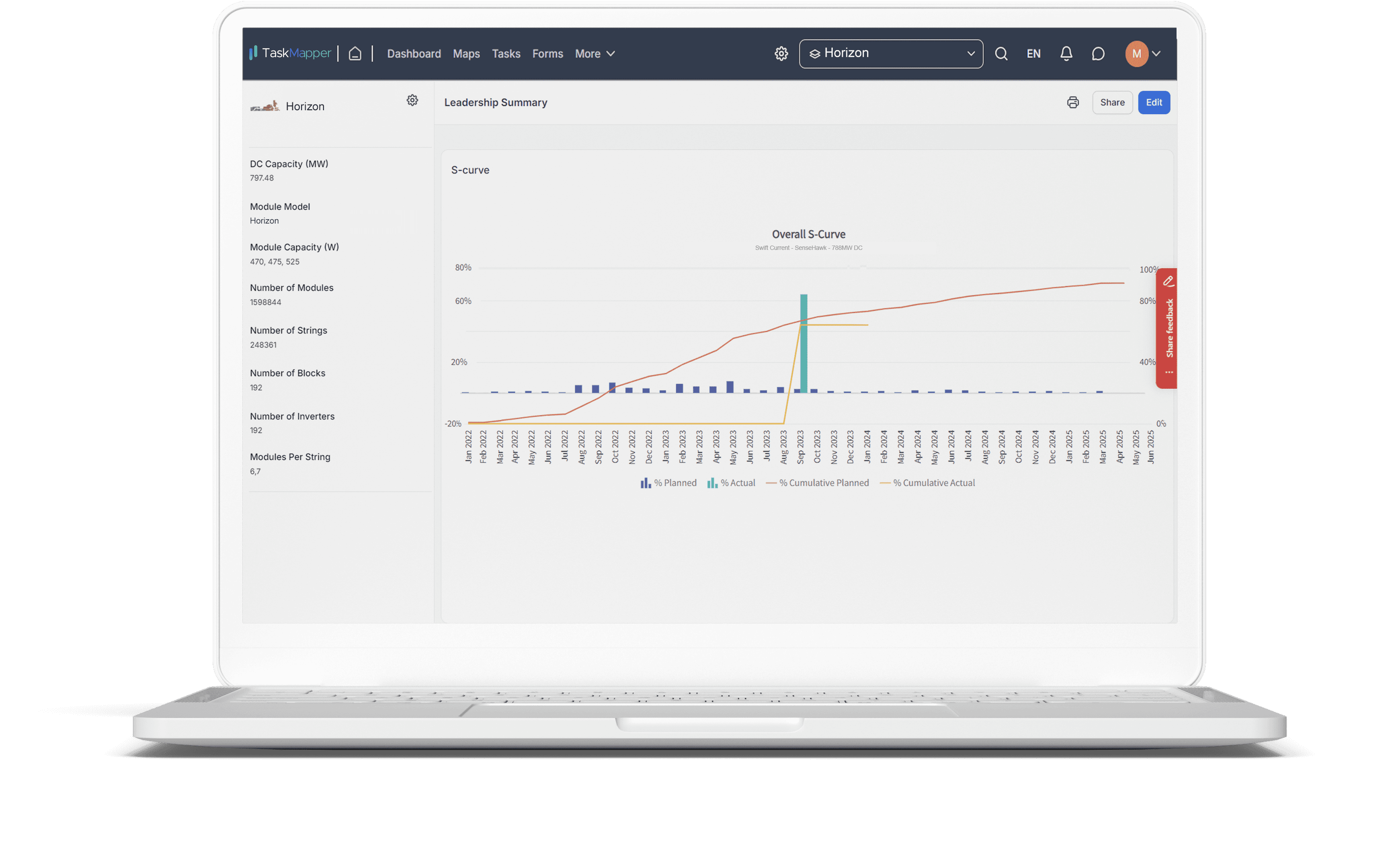Open the Horizon project selector dropdown
Image resolution: width=1400 pixels, height=853 pixels.
[890, 53]
